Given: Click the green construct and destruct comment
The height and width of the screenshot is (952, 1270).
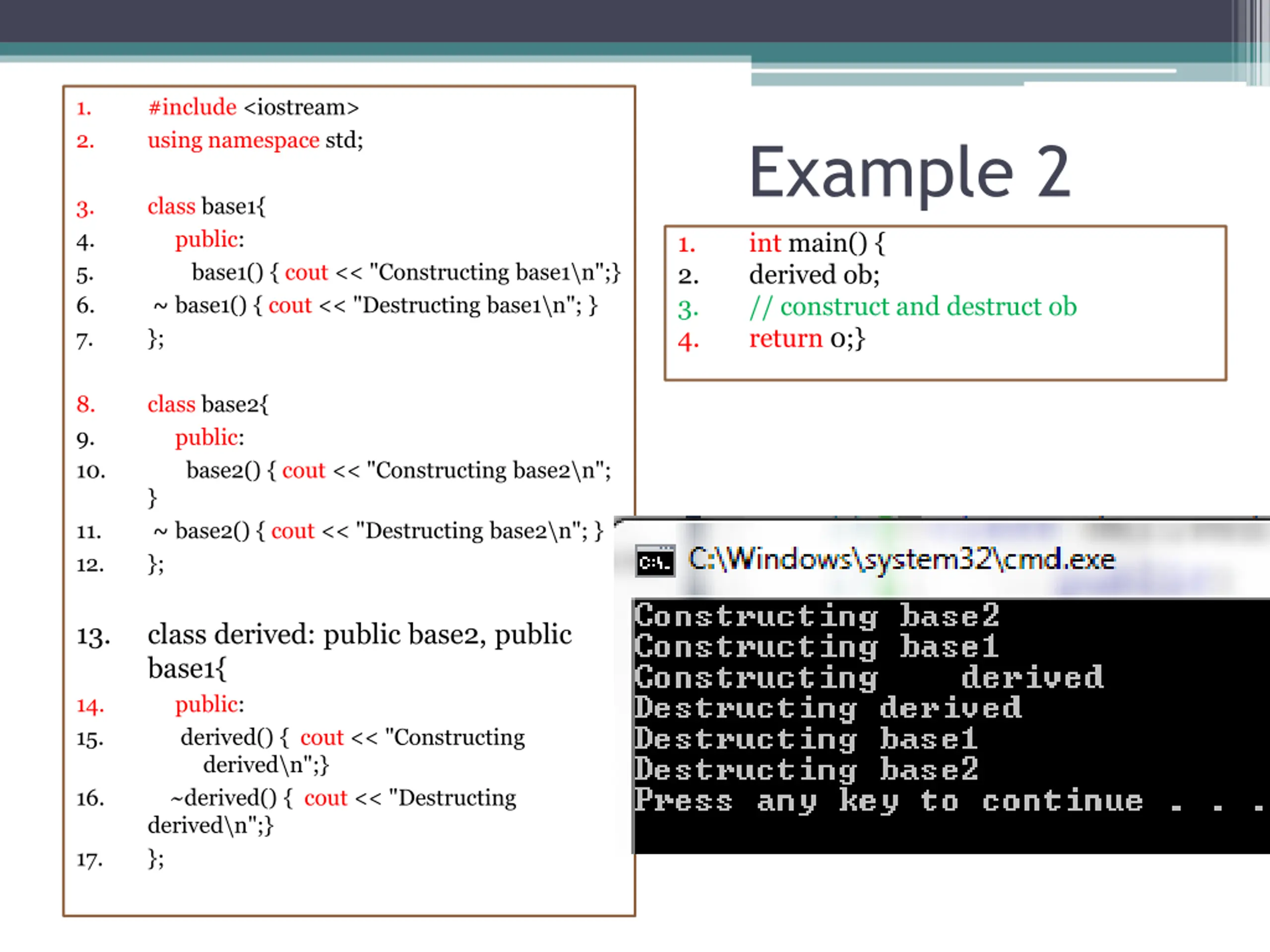Looking at the screenshot, I should [x=912, y=307].
